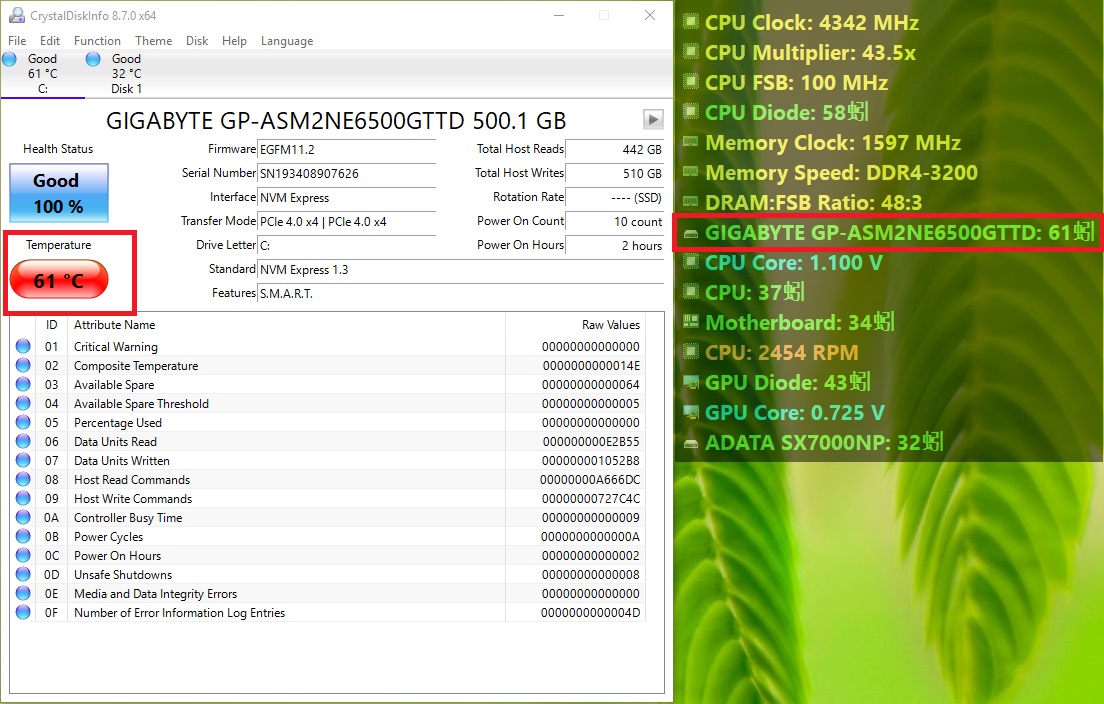This screenshot has width=1104, height=704.
Task: Click the status icon for Percentage Used
Action: 23,422
